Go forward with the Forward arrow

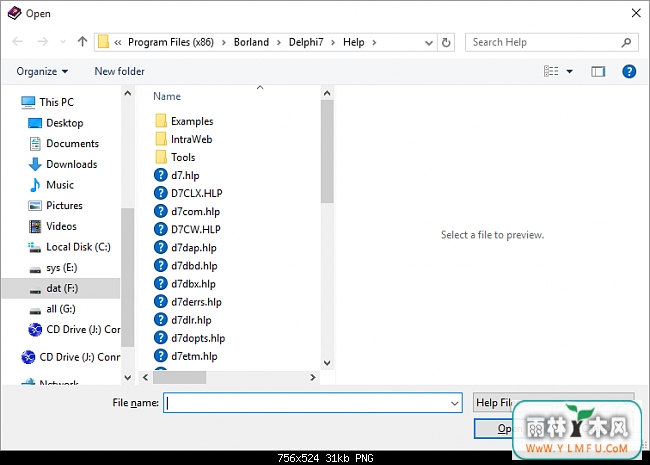pyautogui.click(x=42, y=41)
